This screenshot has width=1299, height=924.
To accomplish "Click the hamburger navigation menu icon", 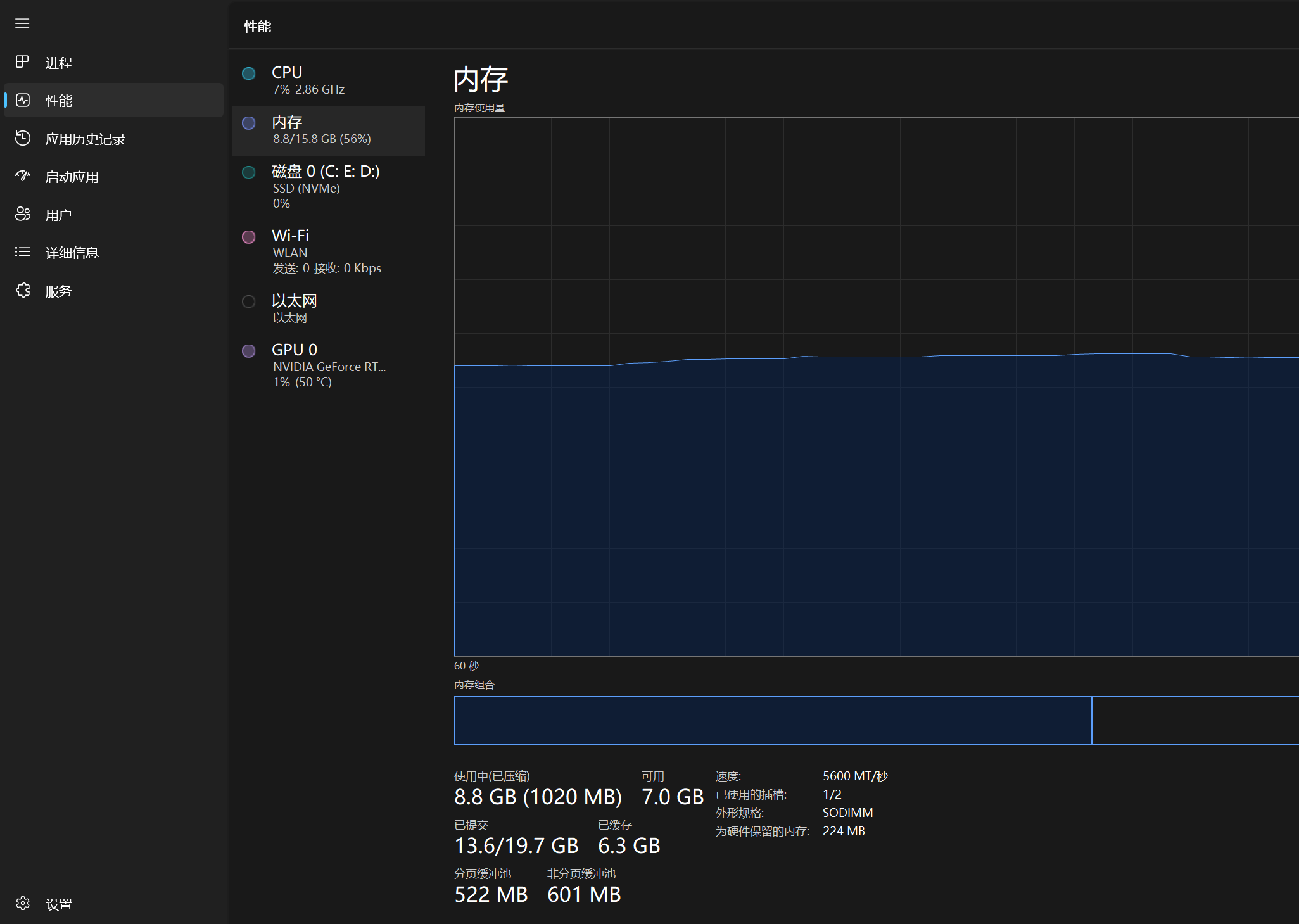I will 22,23.
